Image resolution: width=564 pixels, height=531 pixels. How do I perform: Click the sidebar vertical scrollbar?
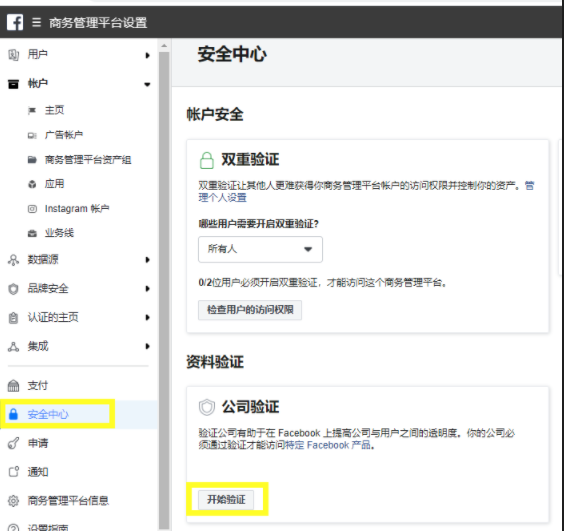coord(164,291)
